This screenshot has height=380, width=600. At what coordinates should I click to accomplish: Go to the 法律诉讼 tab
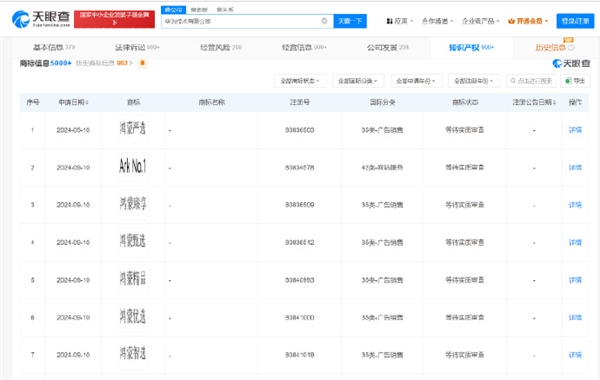point(137,47)
